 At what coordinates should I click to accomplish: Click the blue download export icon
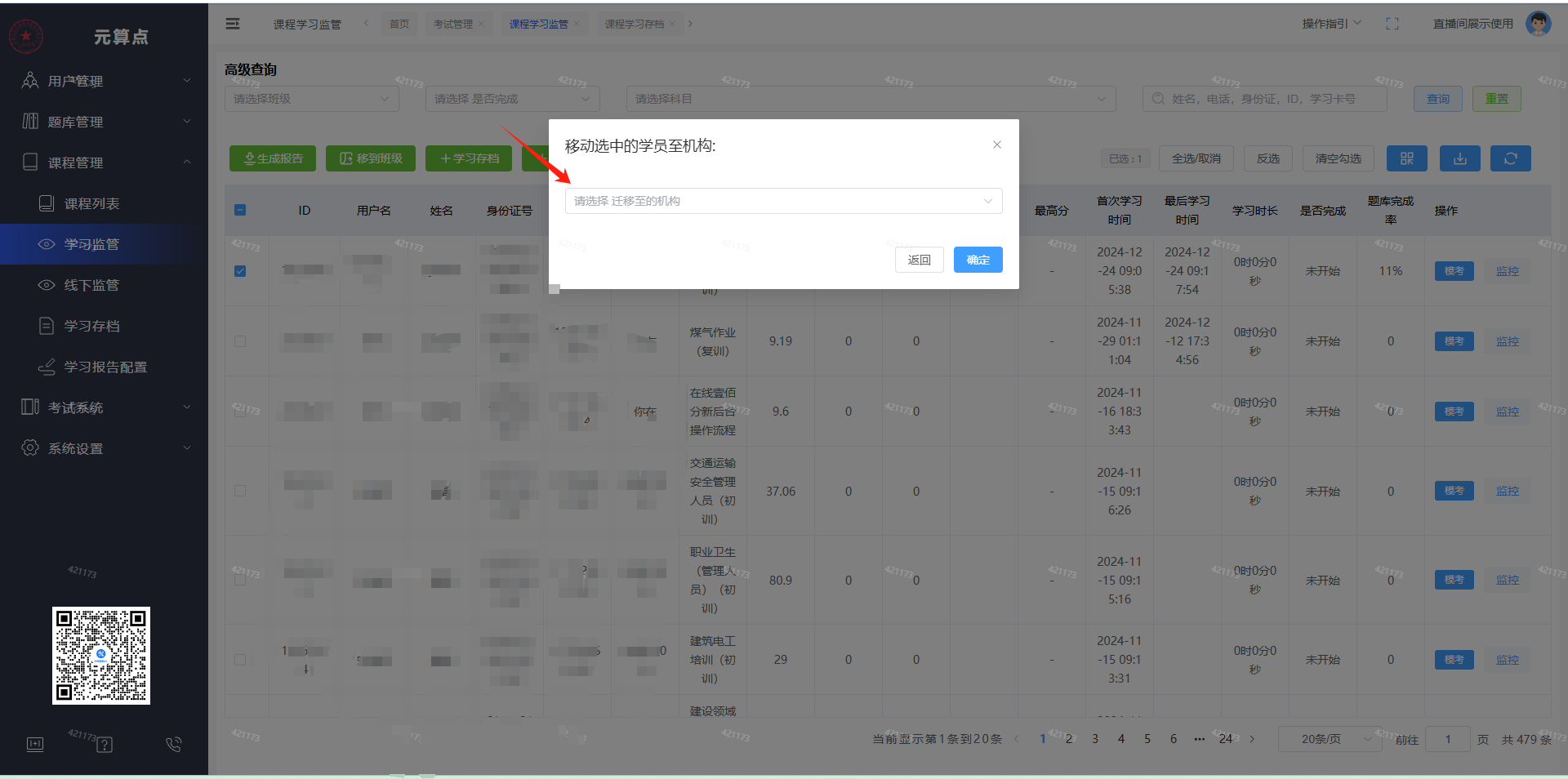click(1460, 158)
